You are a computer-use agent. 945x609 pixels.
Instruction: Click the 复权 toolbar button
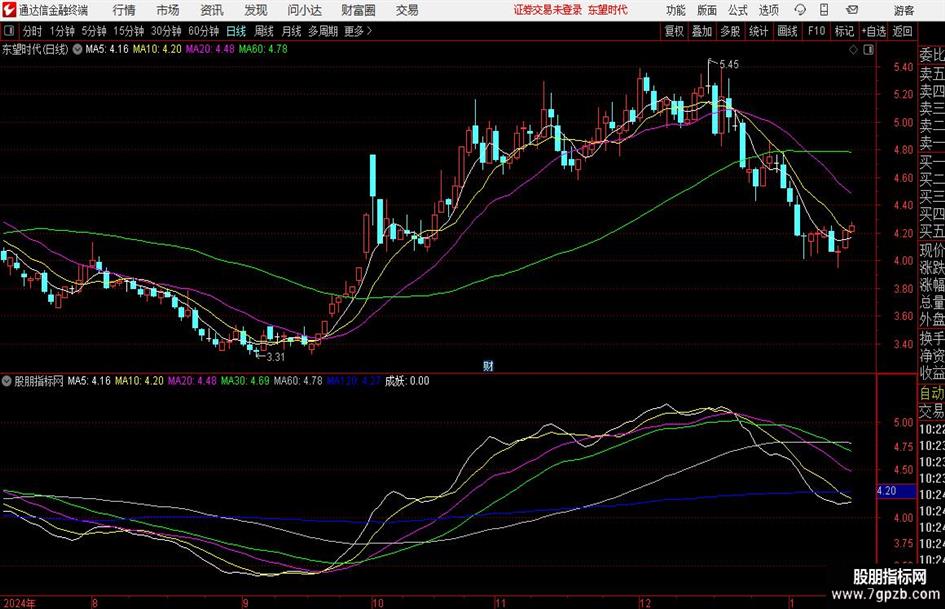click(674, 31)
